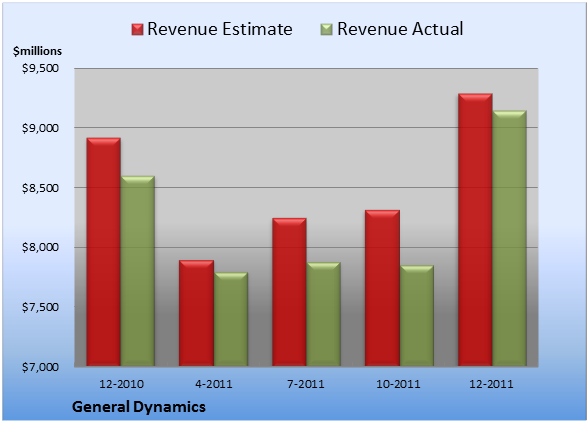
Task: Click the green Revenue Actual legend swatch
Action: pos(327,30)
